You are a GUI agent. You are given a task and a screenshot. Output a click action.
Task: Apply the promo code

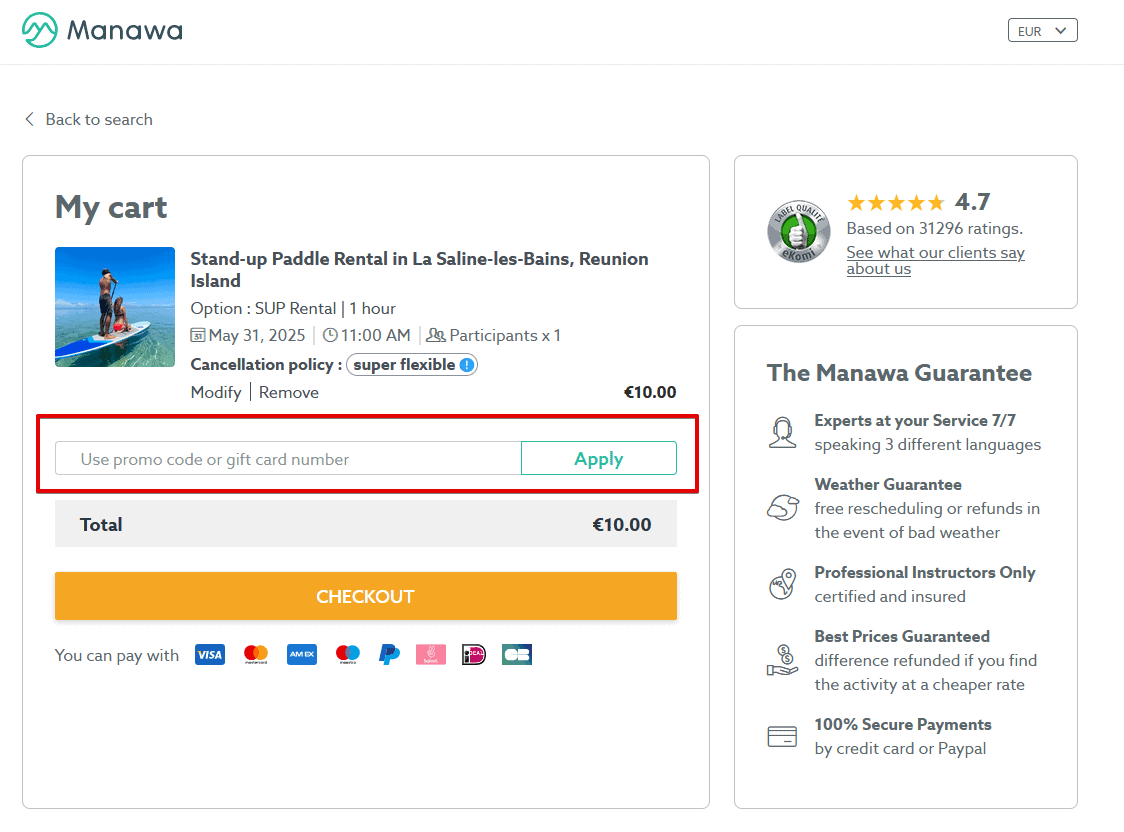pos(598,459)
